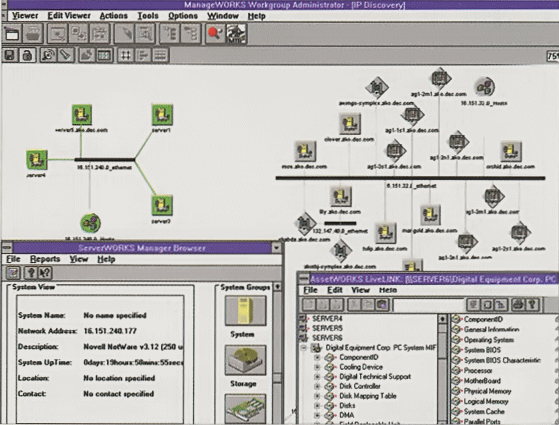
Task: Select the orchid.zko.dec.com host icon
Action: [511, 151]
